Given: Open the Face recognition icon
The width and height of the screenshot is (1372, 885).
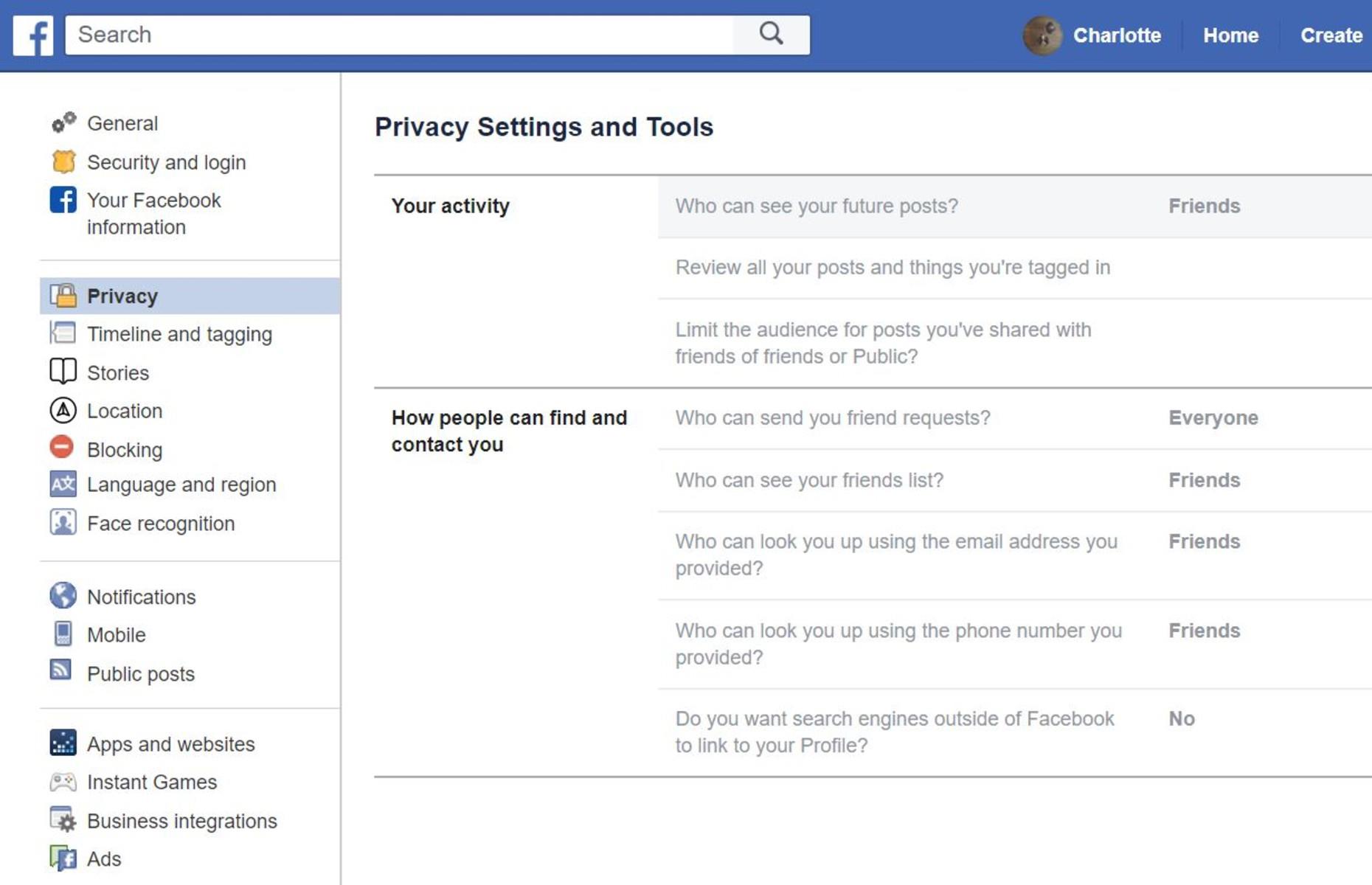Looking at the screenshot, I should point(63,522).
